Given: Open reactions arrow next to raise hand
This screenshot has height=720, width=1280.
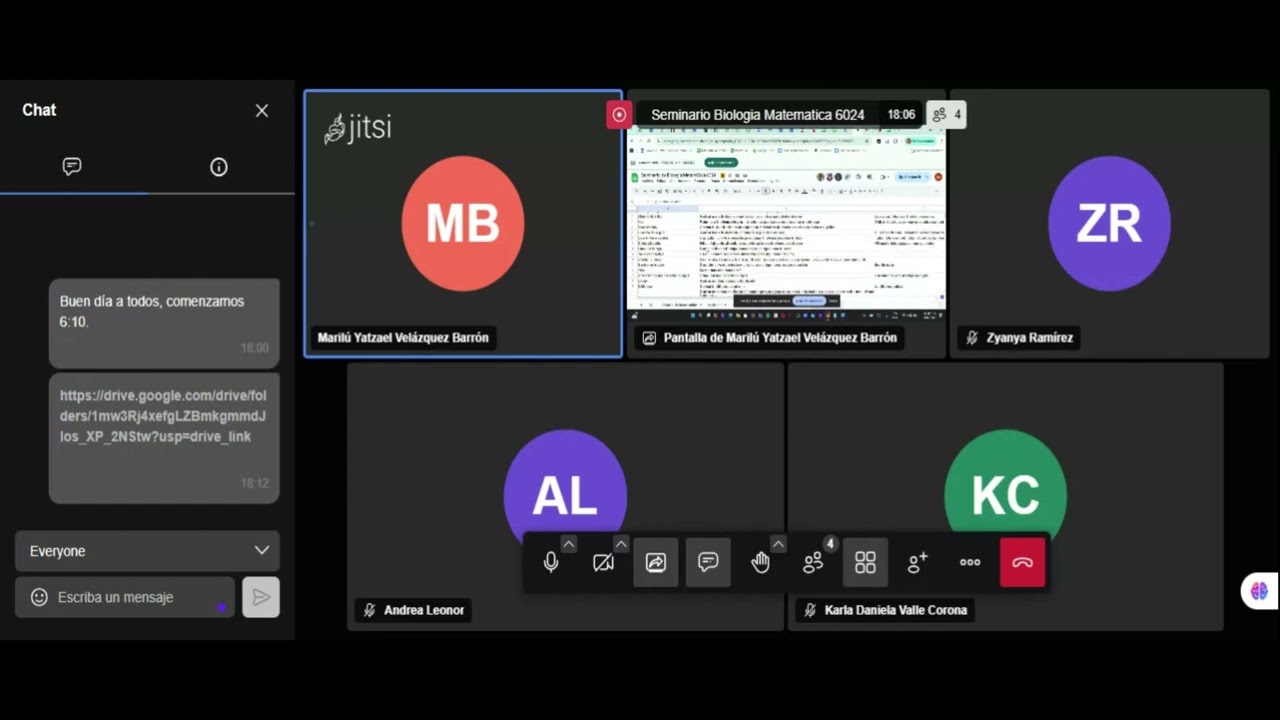Looking at the screenshot, I should [x=778, y=544].
